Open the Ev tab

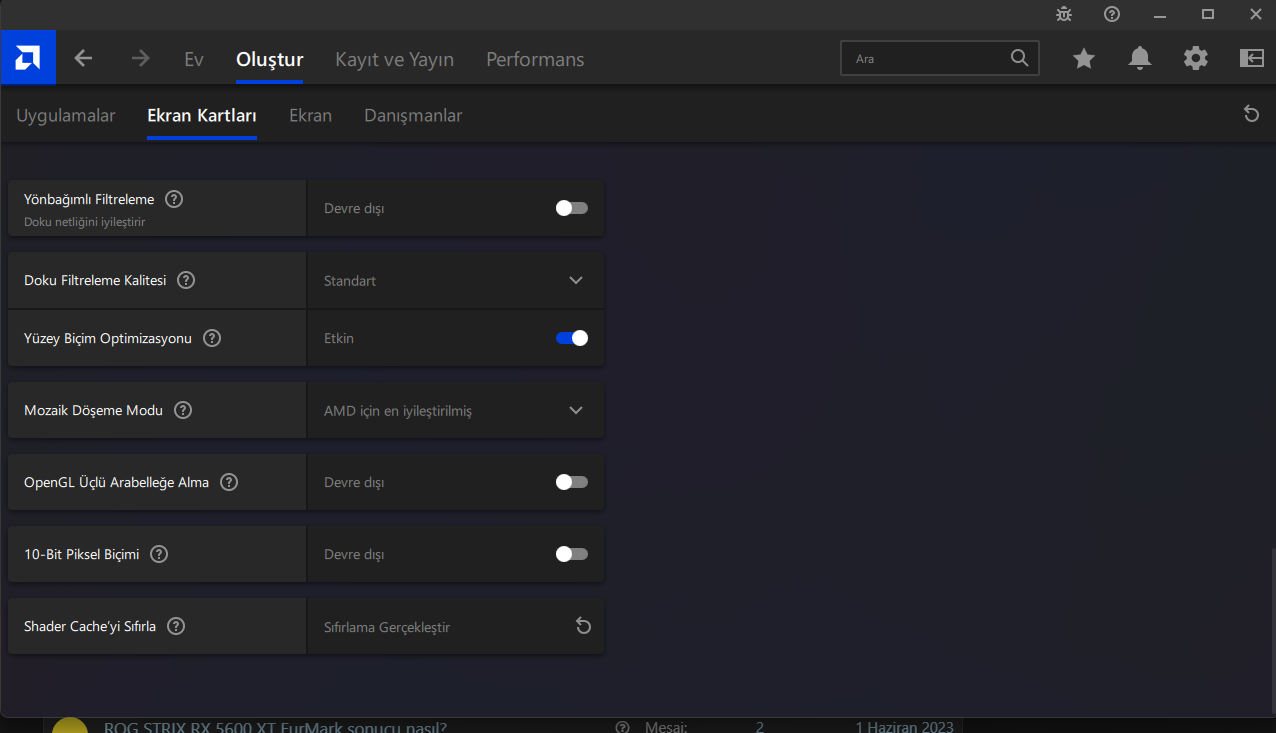click(194, 59)
